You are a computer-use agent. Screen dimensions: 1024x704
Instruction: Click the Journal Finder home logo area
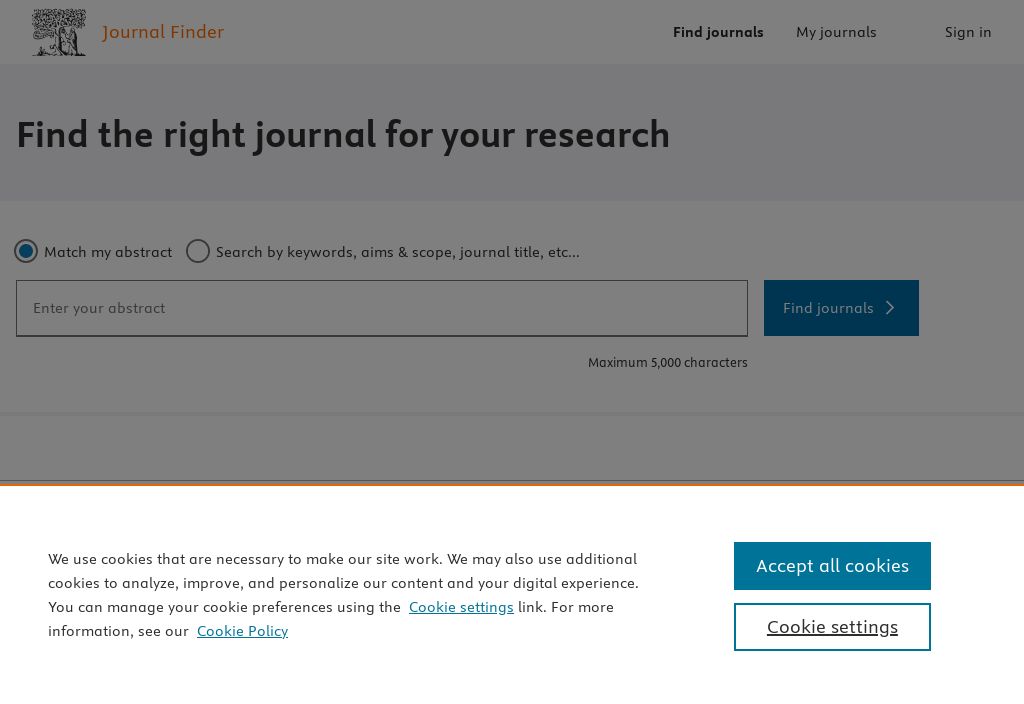[x=125, y=31]
